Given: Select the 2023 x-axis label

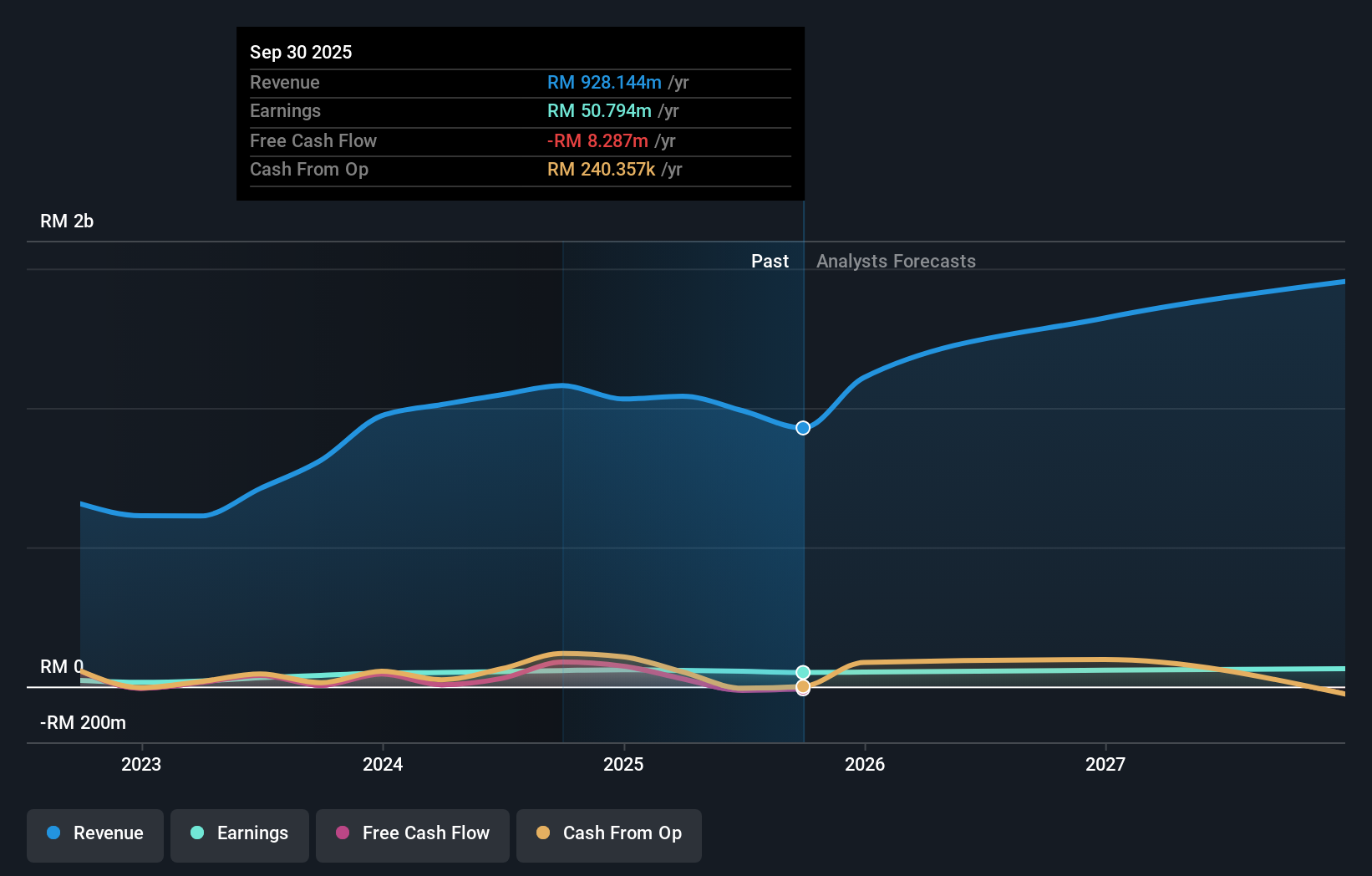Looking at the screenshot, I should tap(141, 764).
